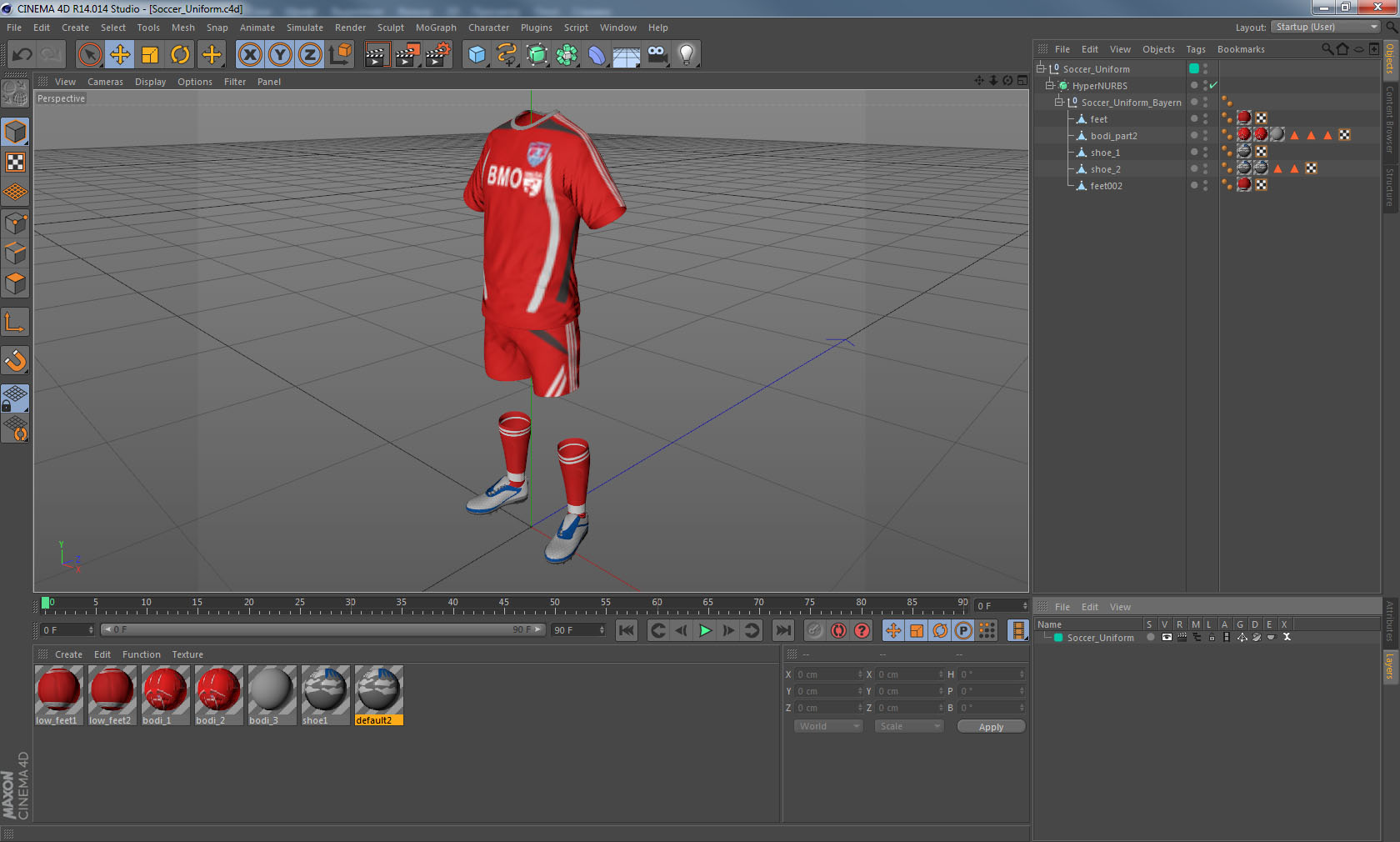Screen dimensions: 1400x842
Task: Open the MoGraph menu
Action: coord(436,28)
